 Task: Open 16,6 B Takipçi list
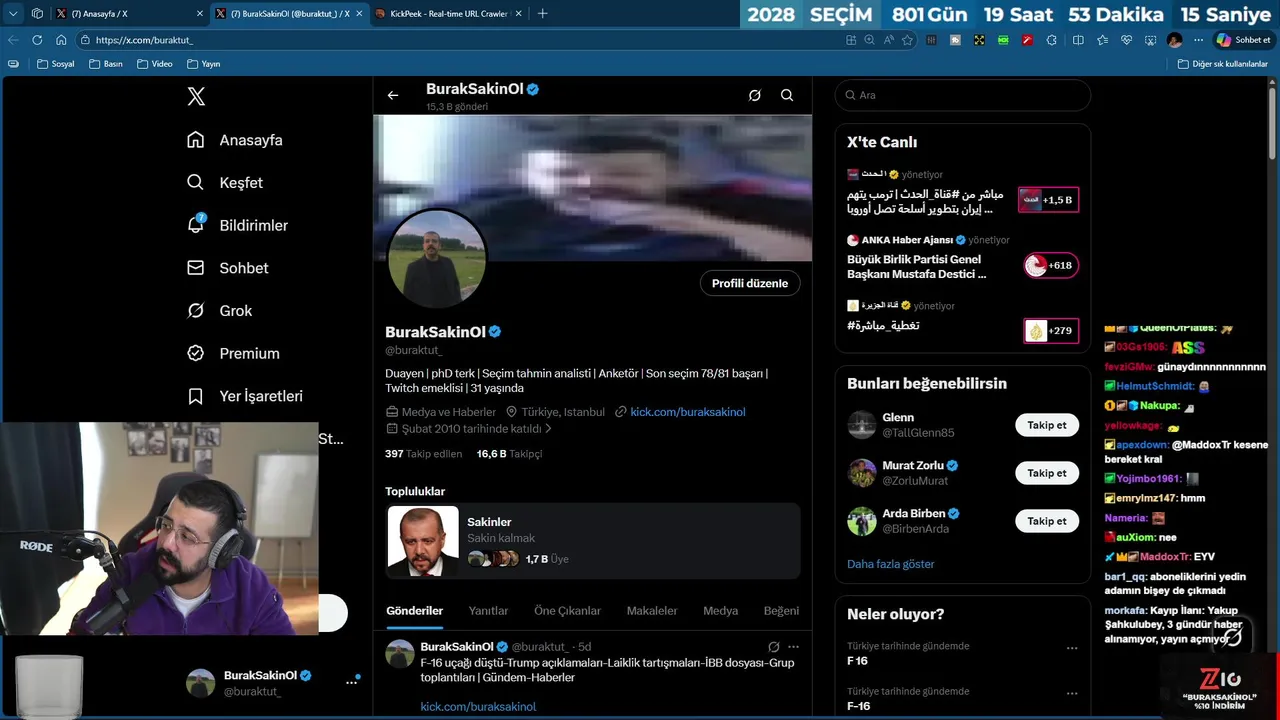[x=509, y=454]
